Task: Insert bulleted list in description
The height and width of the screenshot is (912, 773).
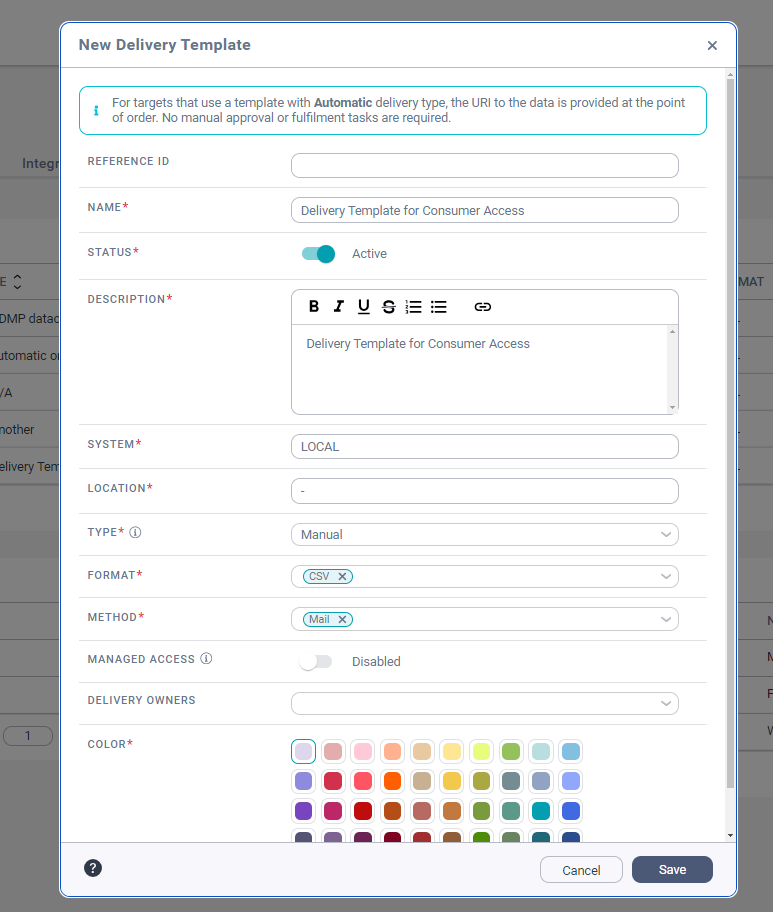Action: point(439,307)
